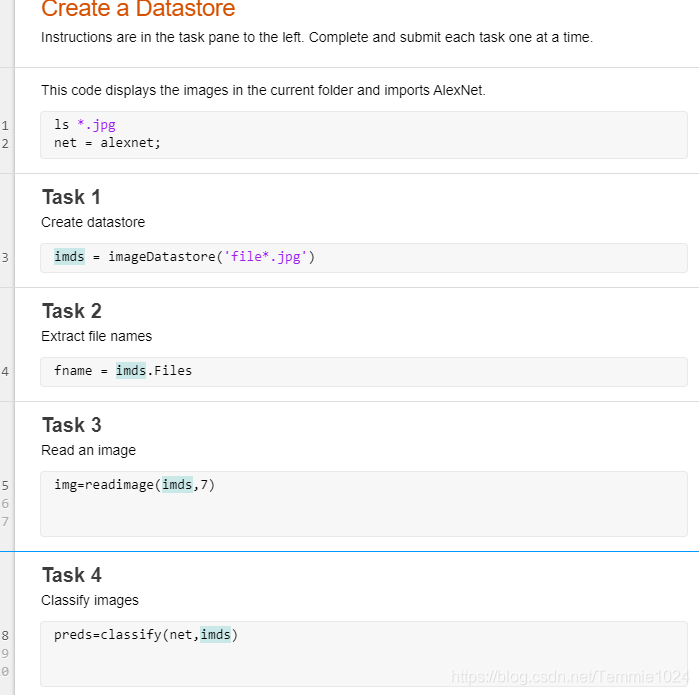
Task: Click the 'img=readimage(imds,7)' code line
Action: click(134, 485)
